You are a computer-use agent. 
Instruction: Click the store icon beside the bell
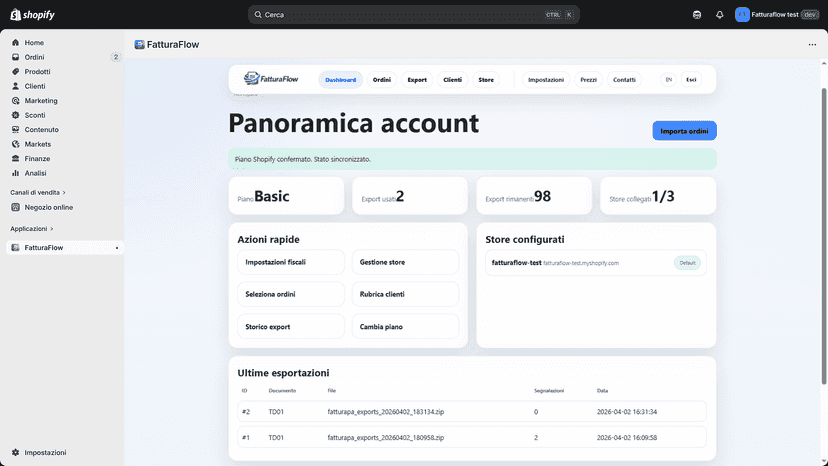click(697, 15)
